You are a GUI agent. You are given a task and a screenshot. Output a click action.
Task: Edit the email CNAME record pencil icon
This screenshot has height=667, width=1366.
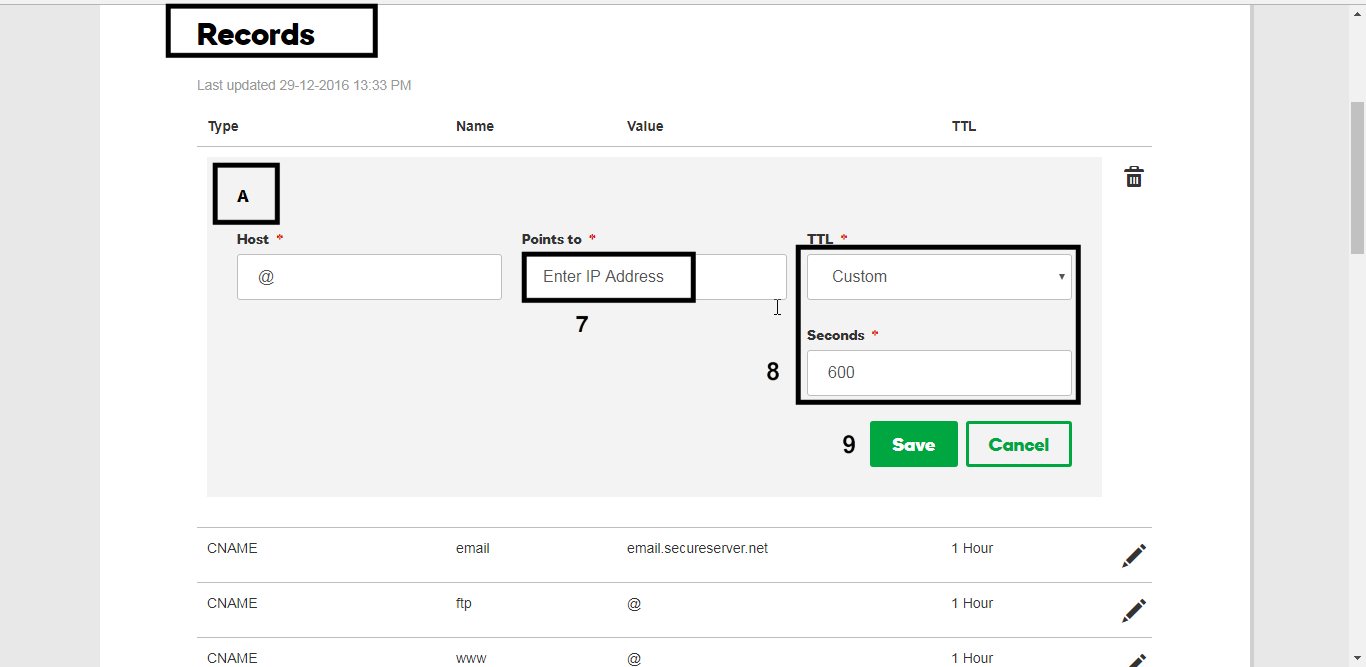click(1134, 556)
